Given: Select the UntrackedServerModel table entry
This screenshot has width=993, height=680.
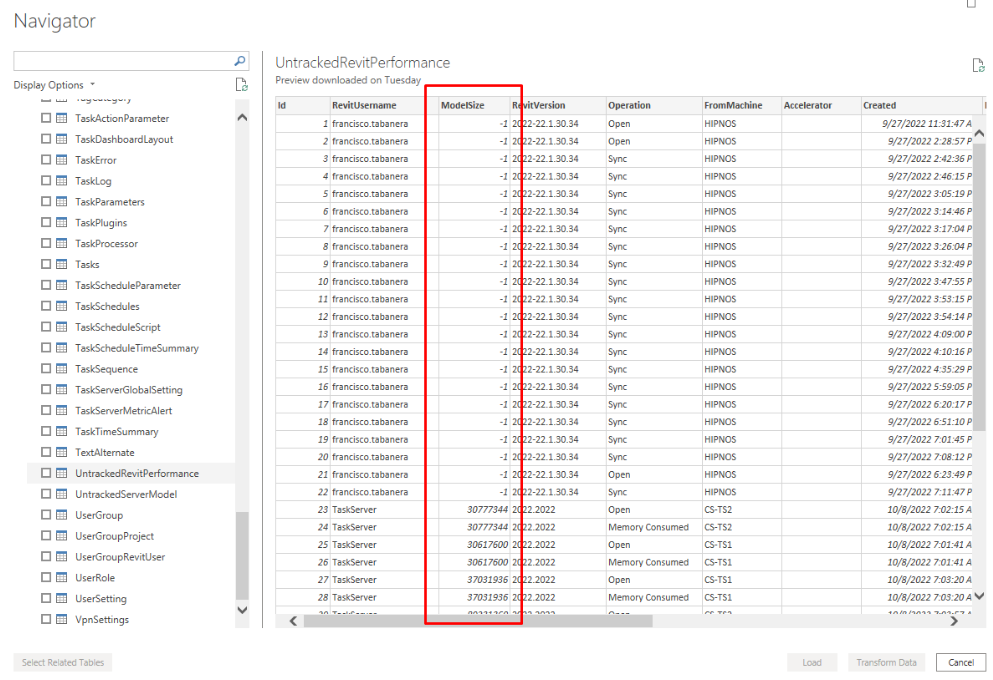Looking at the screenshot, I should 126,494.
